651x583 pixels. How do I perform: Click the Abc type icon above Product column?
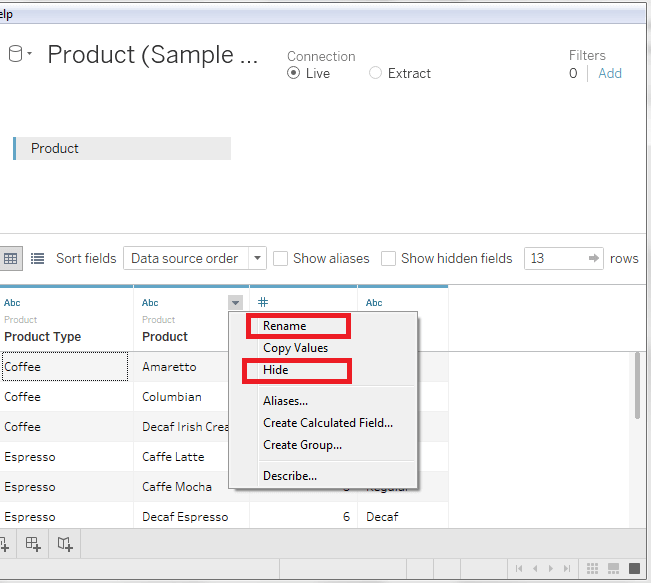click(x=150, y=303)
